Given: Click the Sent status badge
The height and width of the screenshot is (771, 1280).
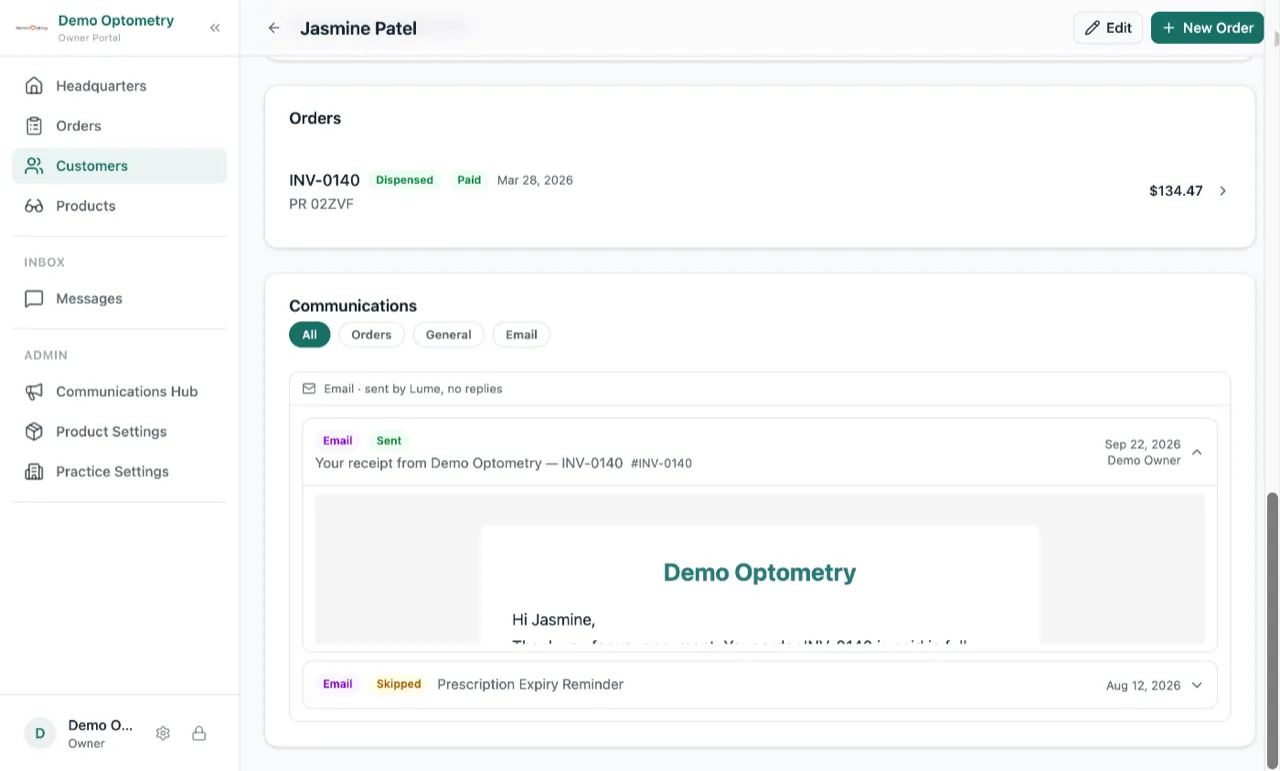Looking at the screenshot, I should [389, 440].
